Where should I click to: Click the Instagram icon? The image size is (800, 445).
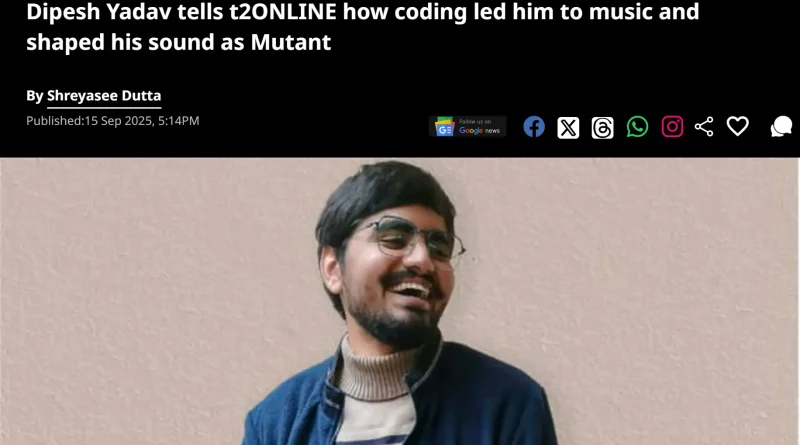pos(672,127)
